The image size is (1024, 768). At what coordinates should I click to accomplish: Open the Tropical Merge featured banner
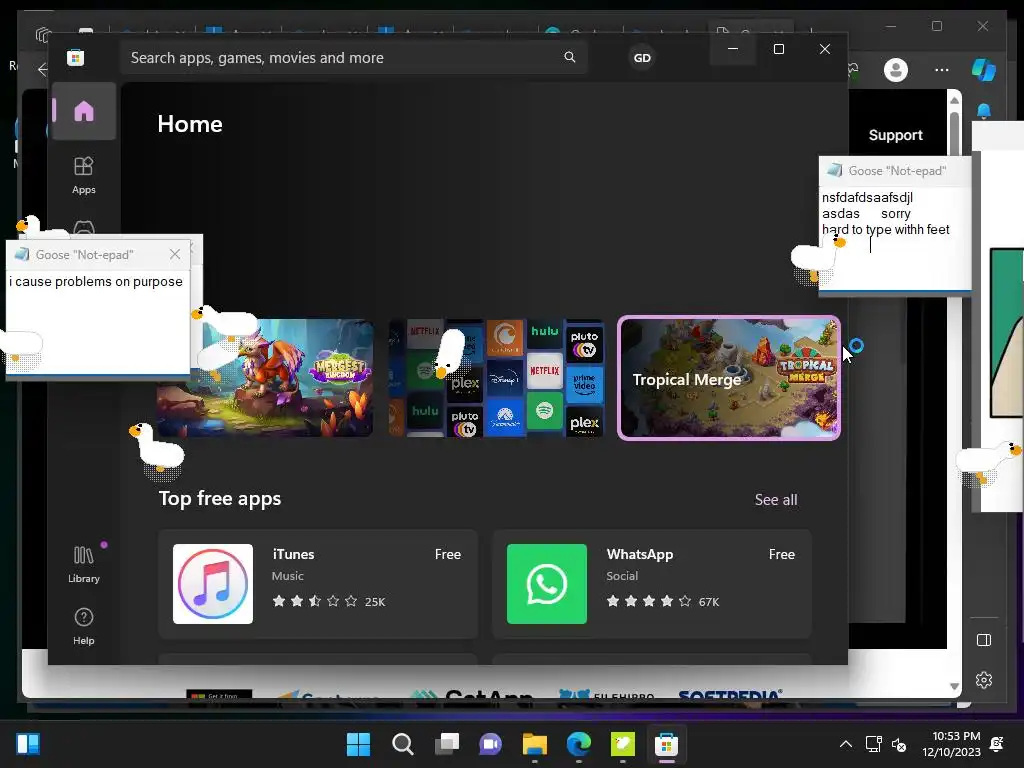(729, 378)
